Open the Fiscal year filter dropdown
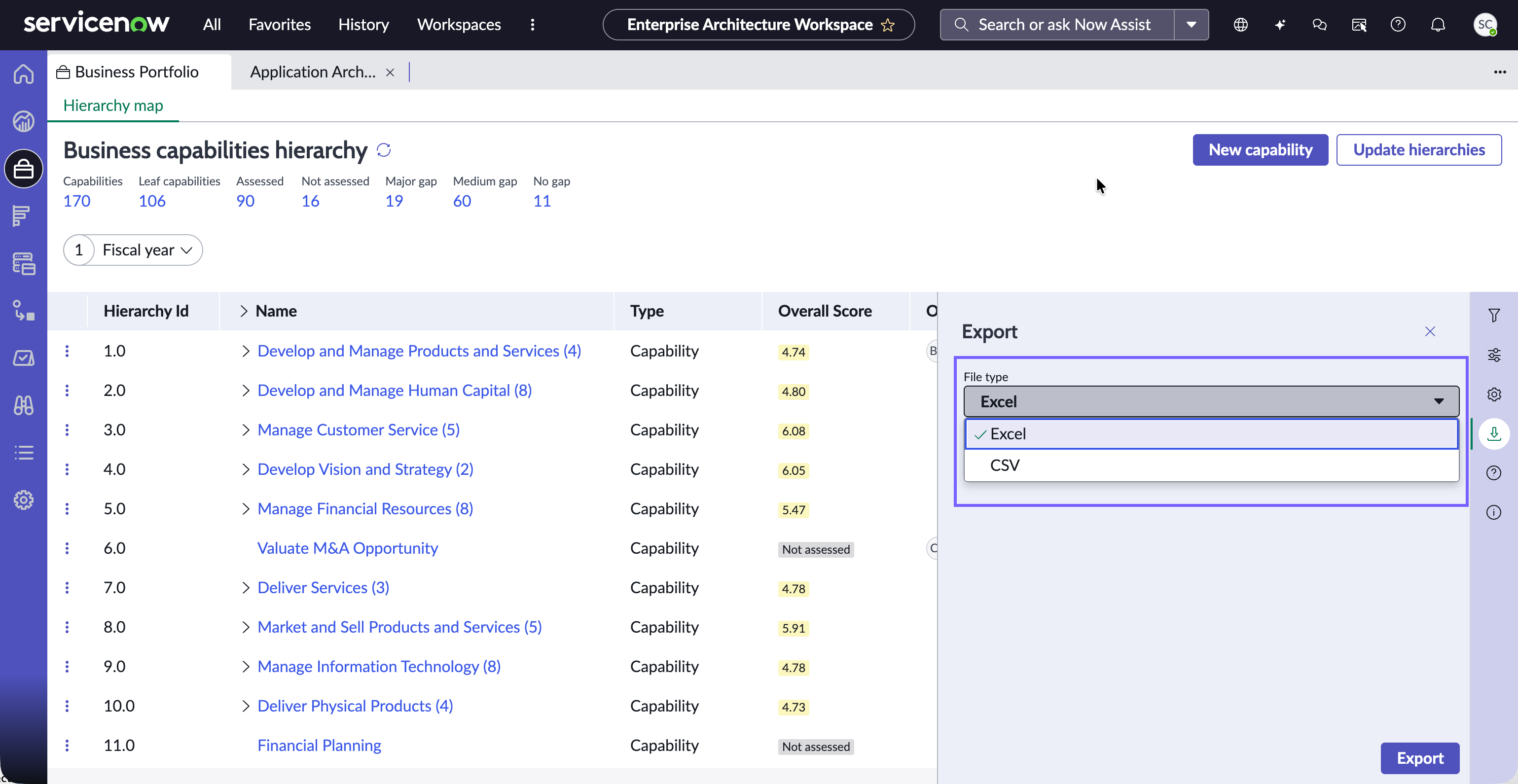This screenshot has height=784, width=1518. tap(133, 250)
